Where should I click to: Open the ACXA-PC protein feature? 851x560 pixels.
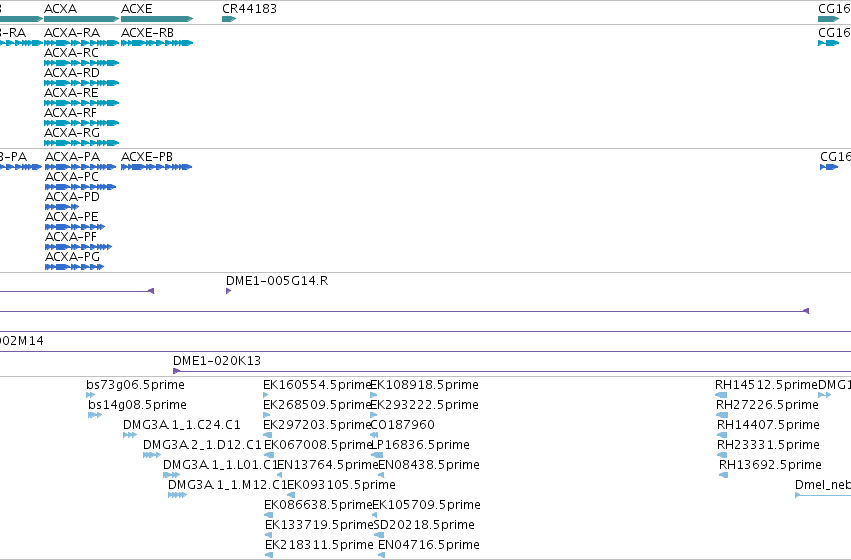point(80,187)
